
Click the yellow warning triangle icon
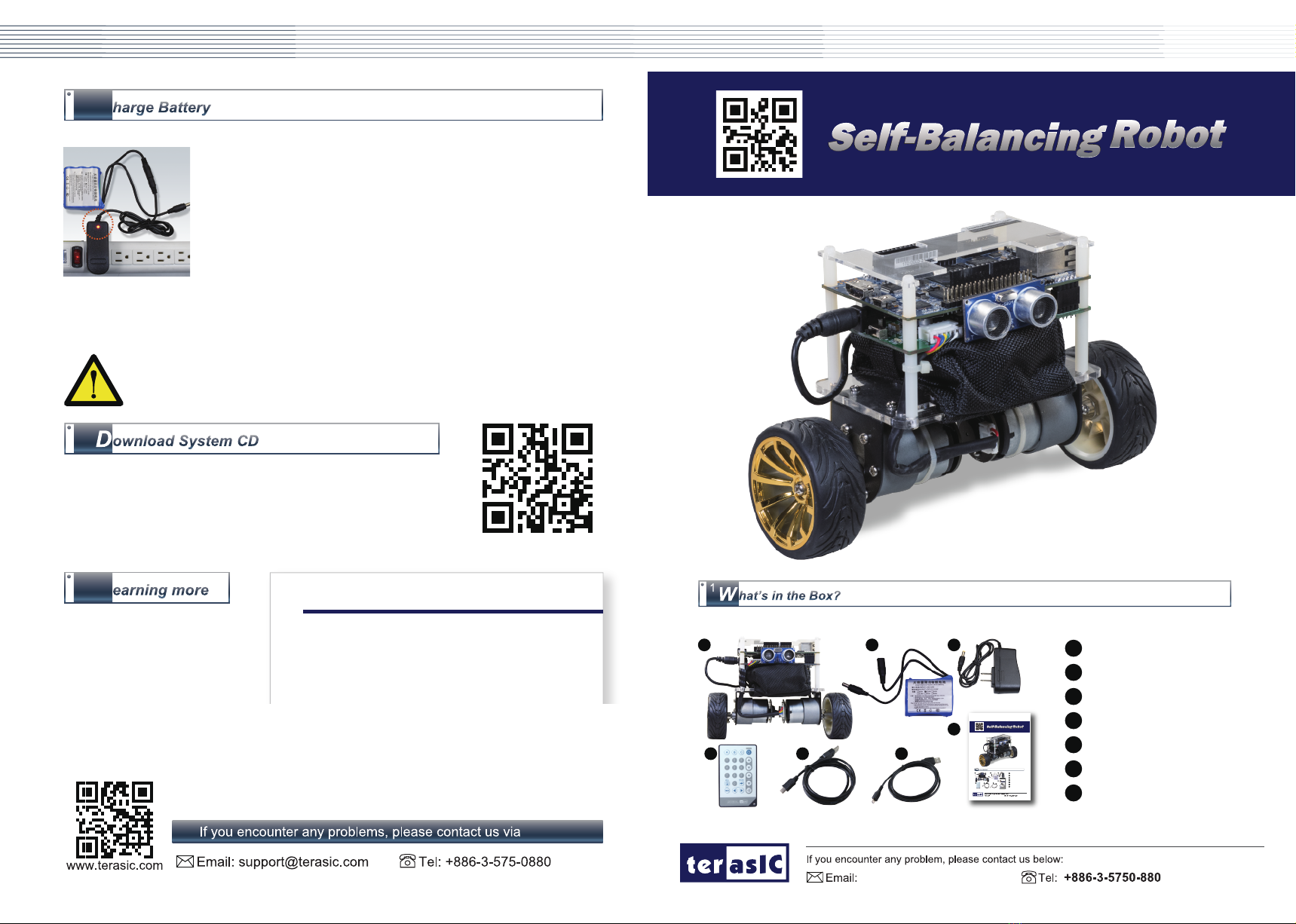tap(93, 381)
